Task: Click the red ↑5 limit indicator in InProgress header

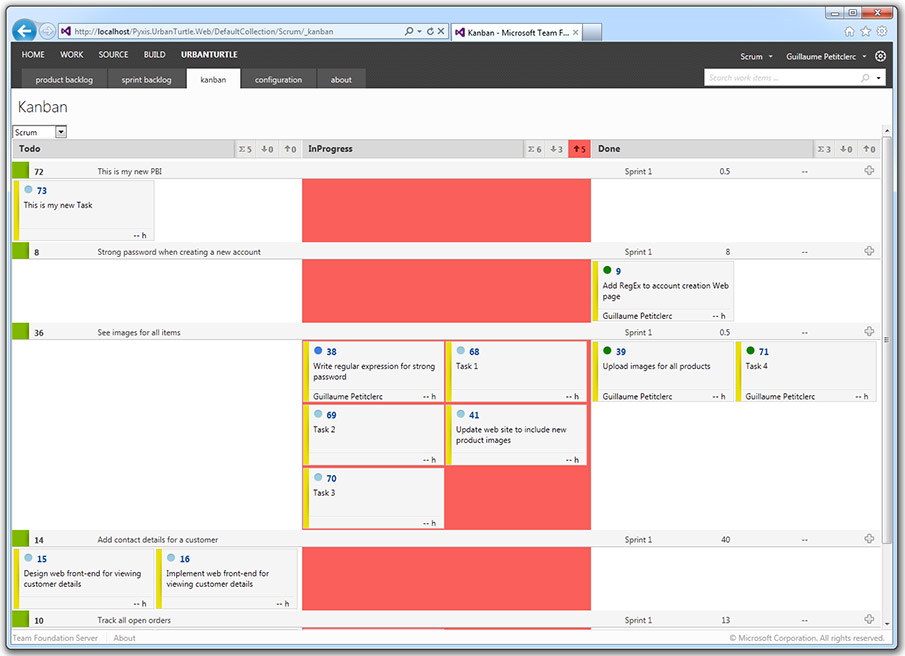Action: (x=578, y=148)
